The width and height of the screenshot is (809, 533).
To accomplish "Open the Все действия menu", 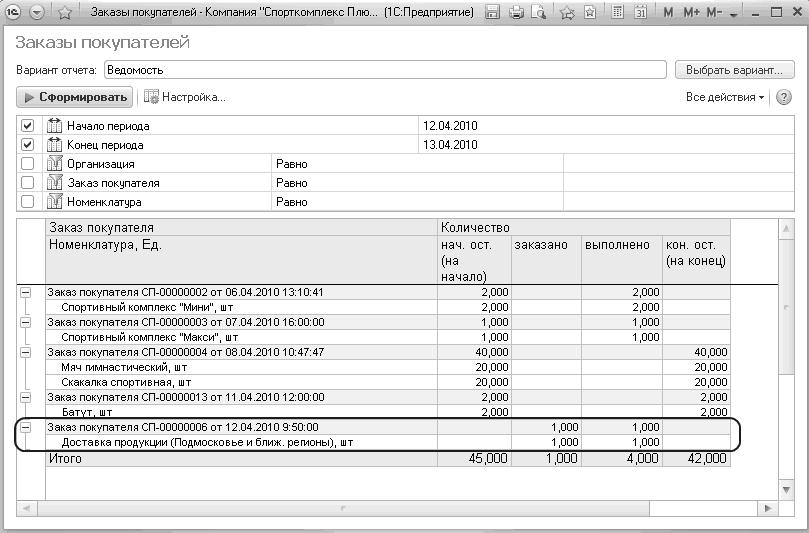I will [x=725, y=97].
